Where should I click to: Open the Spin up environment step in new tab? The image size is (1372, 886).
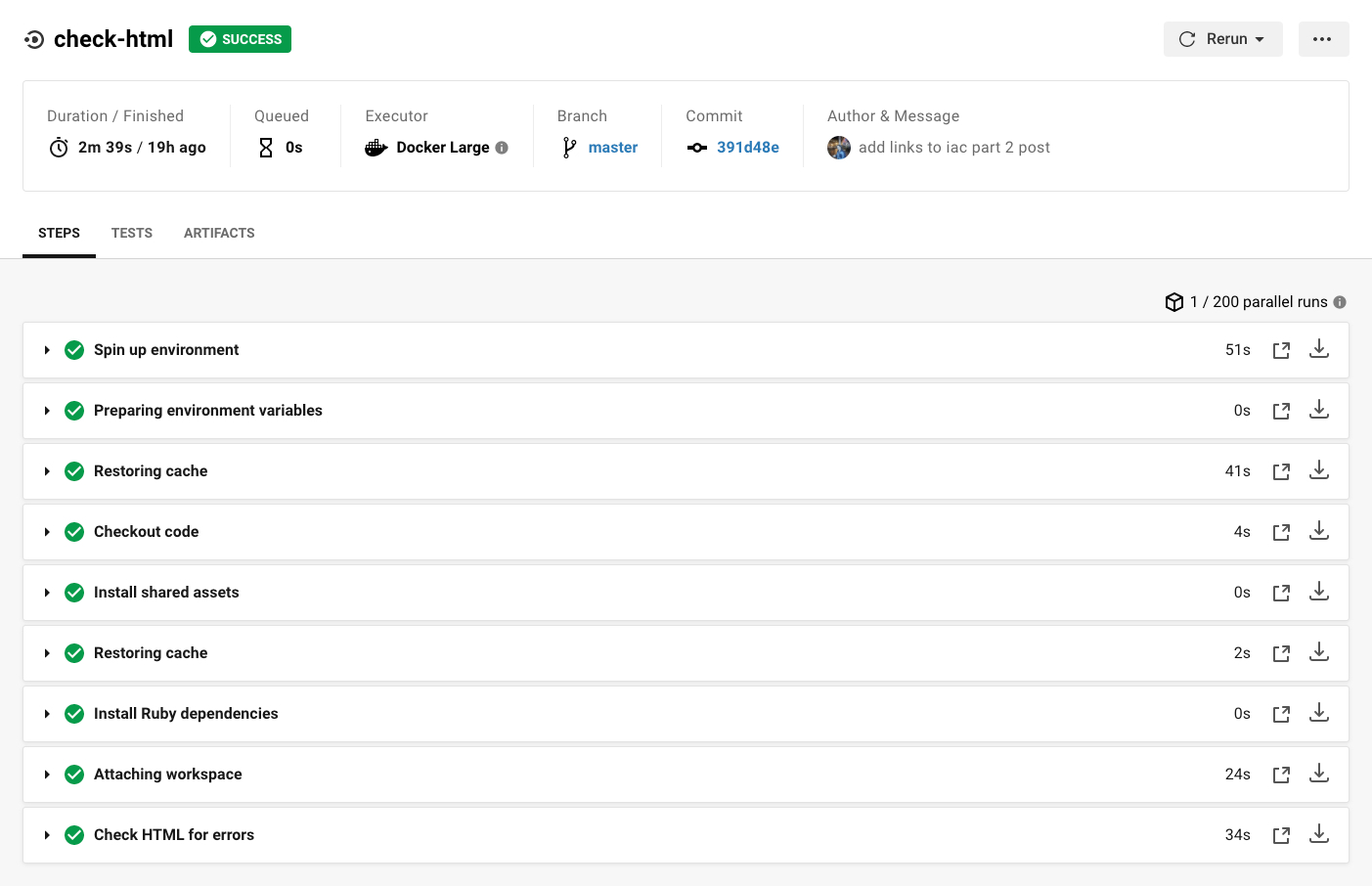click(1281, 349)
